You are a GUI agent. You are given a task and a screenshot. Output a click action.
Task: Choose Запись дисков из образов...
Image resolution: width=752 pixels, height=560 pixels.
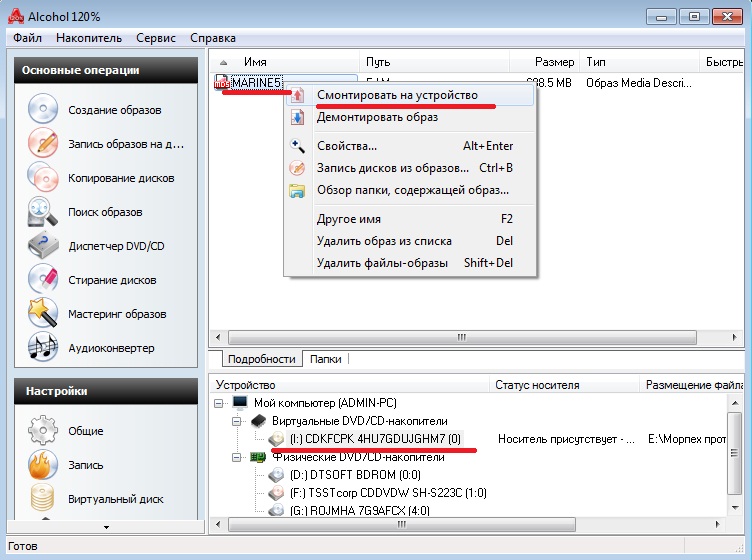tap(410, 168)
